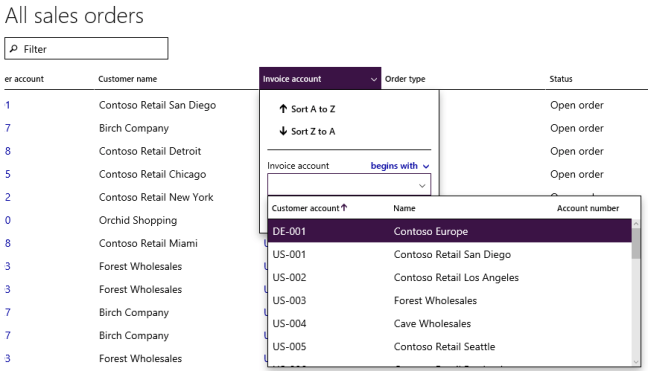Expand the Invoice account value lookup field
Screen dimensions: 648x371
click(x=422, y=186)
